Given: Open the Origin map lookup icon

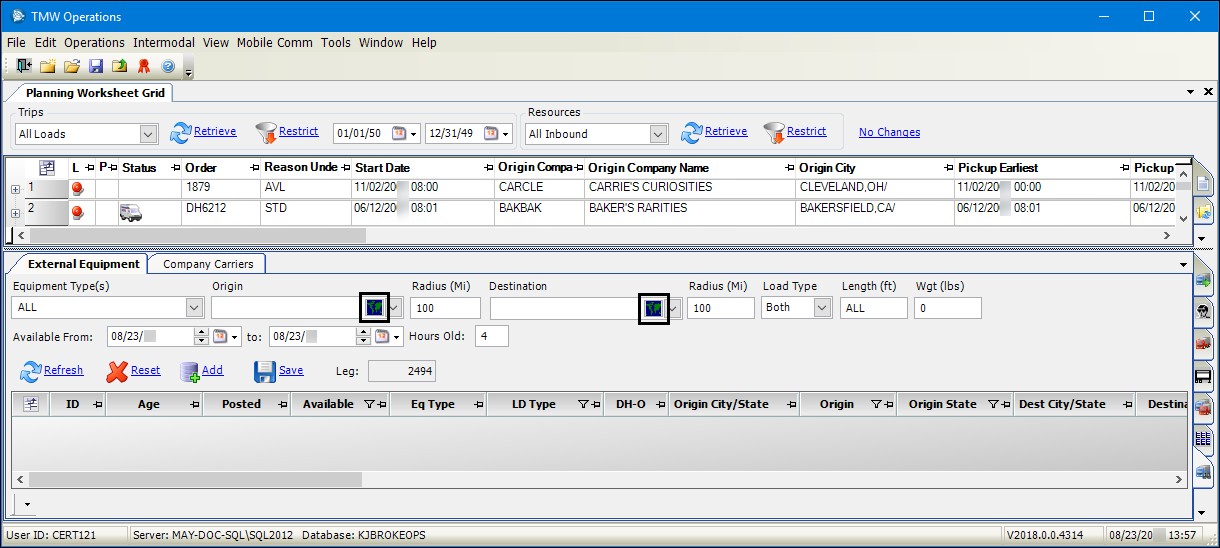Looking at the screenshot, I should [x=373, y=308].
